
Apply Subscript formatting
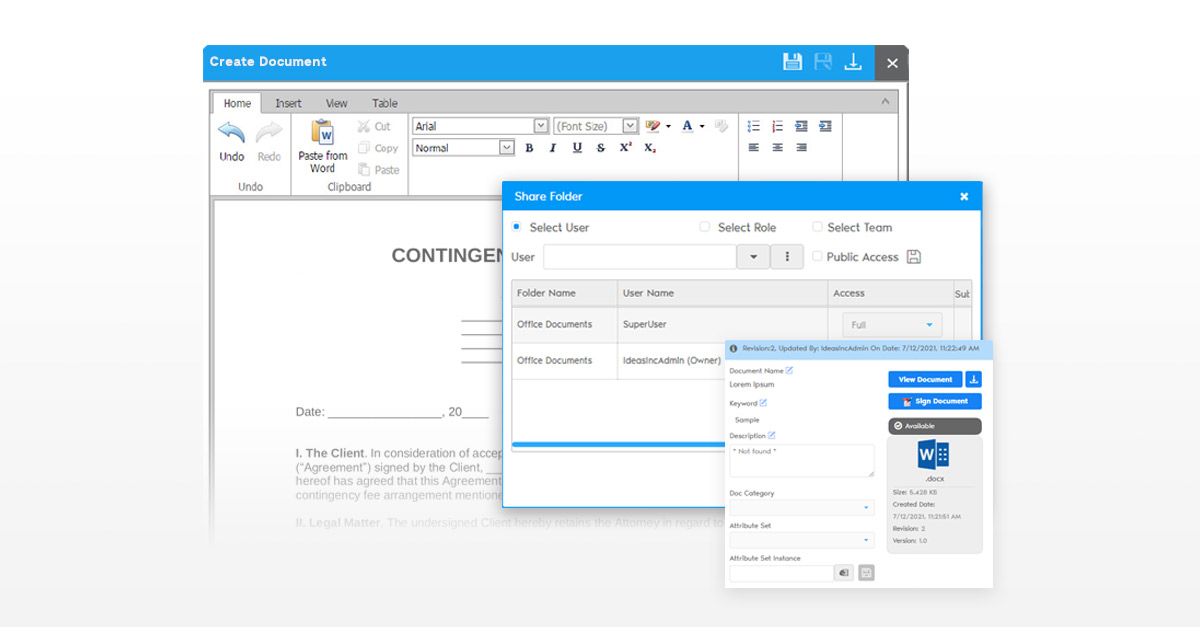pos(650,148)
